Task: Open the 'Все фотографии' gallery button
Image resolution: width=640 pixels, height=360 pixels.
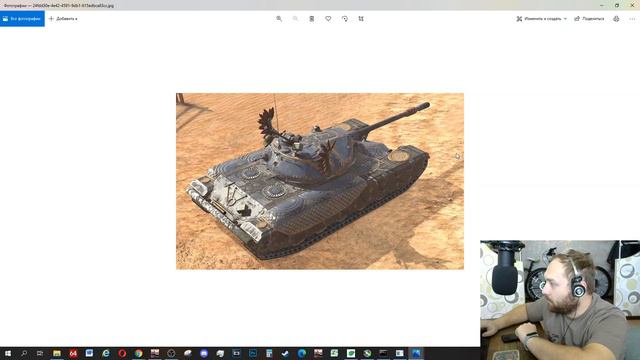Action: tap(22, 19)
